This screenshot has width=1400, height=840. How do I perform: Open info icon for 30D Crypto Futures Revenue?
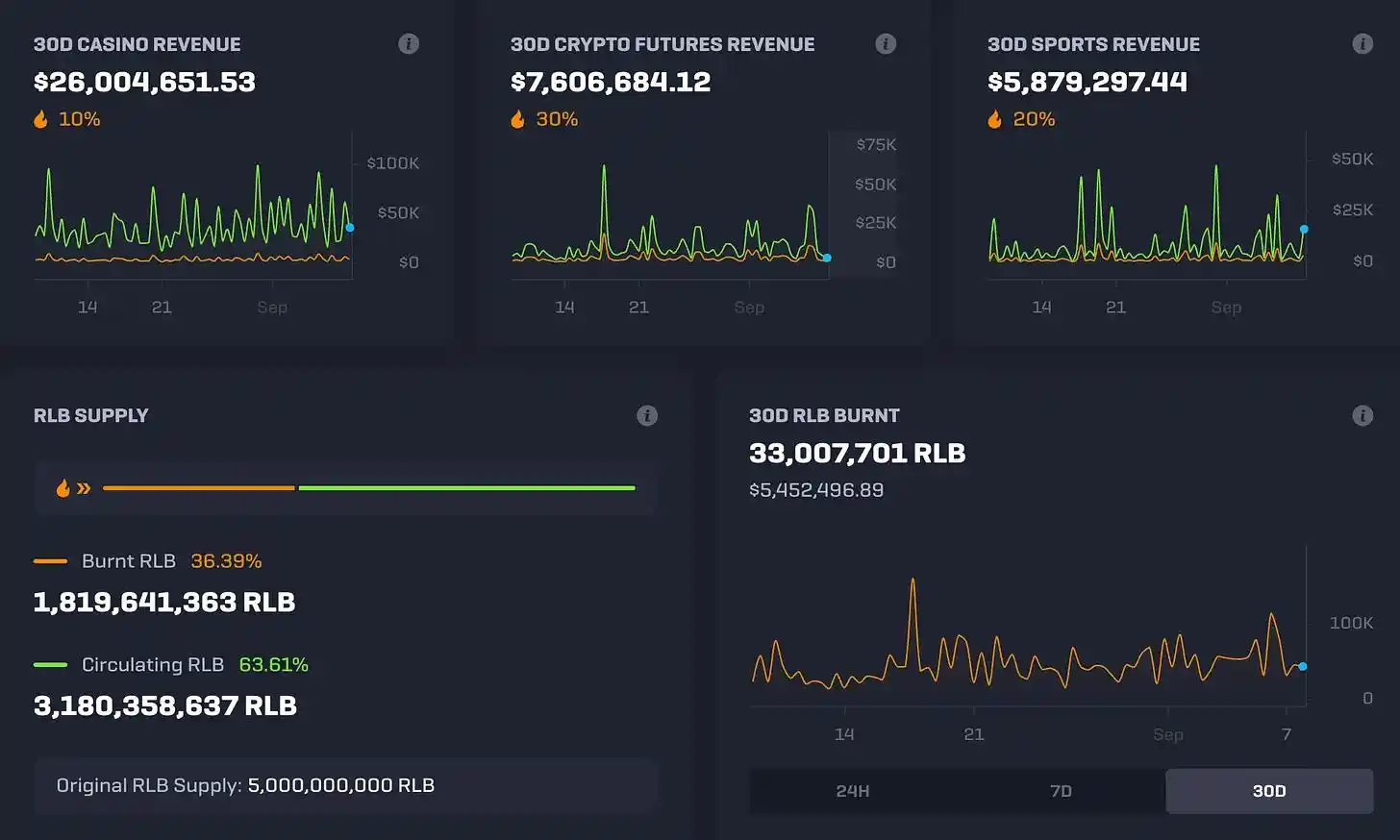886,44
